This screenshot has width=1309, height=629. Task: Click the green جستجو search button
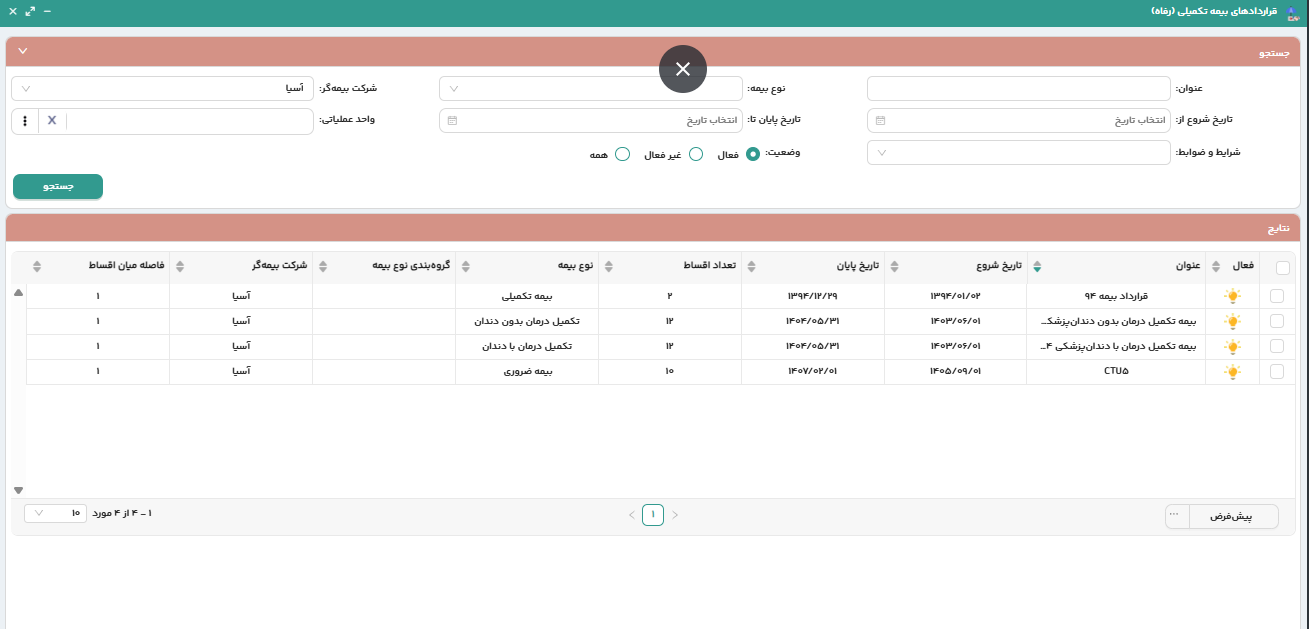tap(58, 187)
